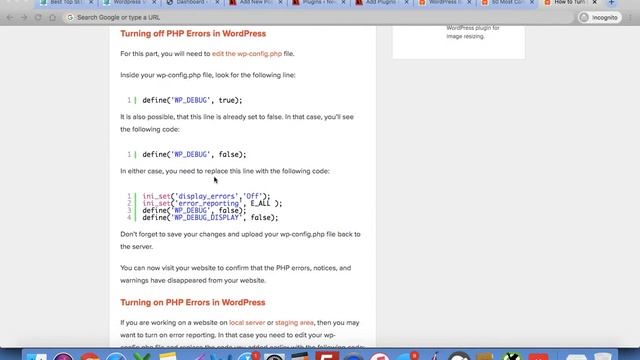Viewport: 640px width, 360px height.
Task: Click the ini_set('error_reporting', E_ALL ); code line
Action: 212,203
